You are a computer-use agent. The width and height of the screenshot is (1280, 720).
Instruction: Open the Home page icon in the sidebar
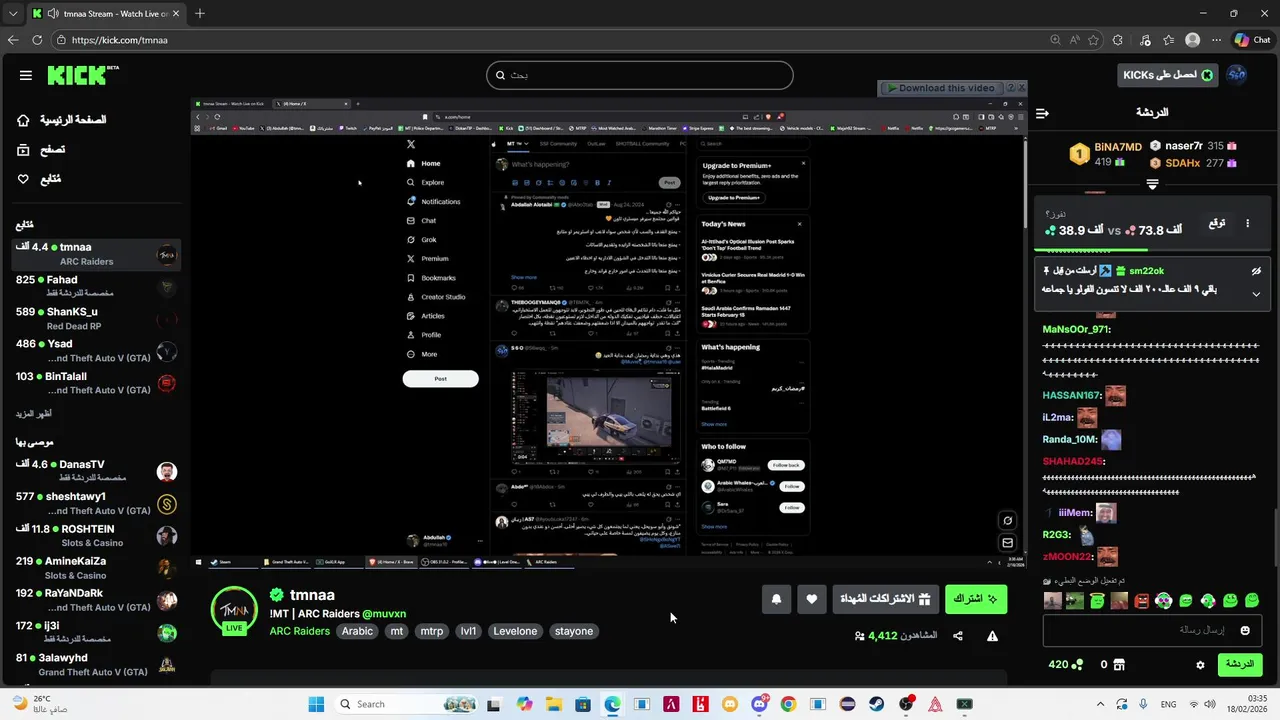coord(23,120)
